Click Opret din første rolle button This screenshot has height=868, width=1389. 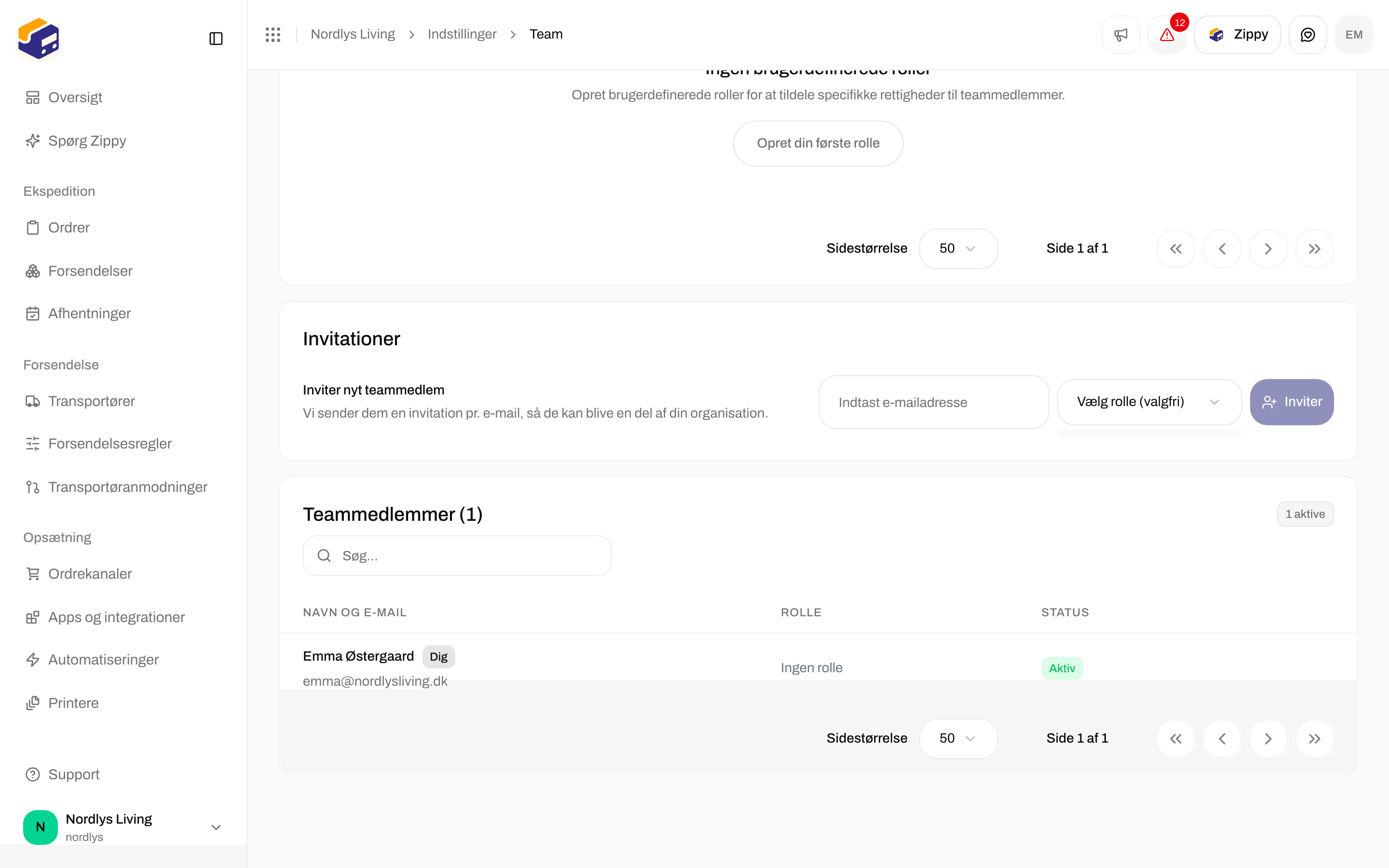click(x=818, y=144)
